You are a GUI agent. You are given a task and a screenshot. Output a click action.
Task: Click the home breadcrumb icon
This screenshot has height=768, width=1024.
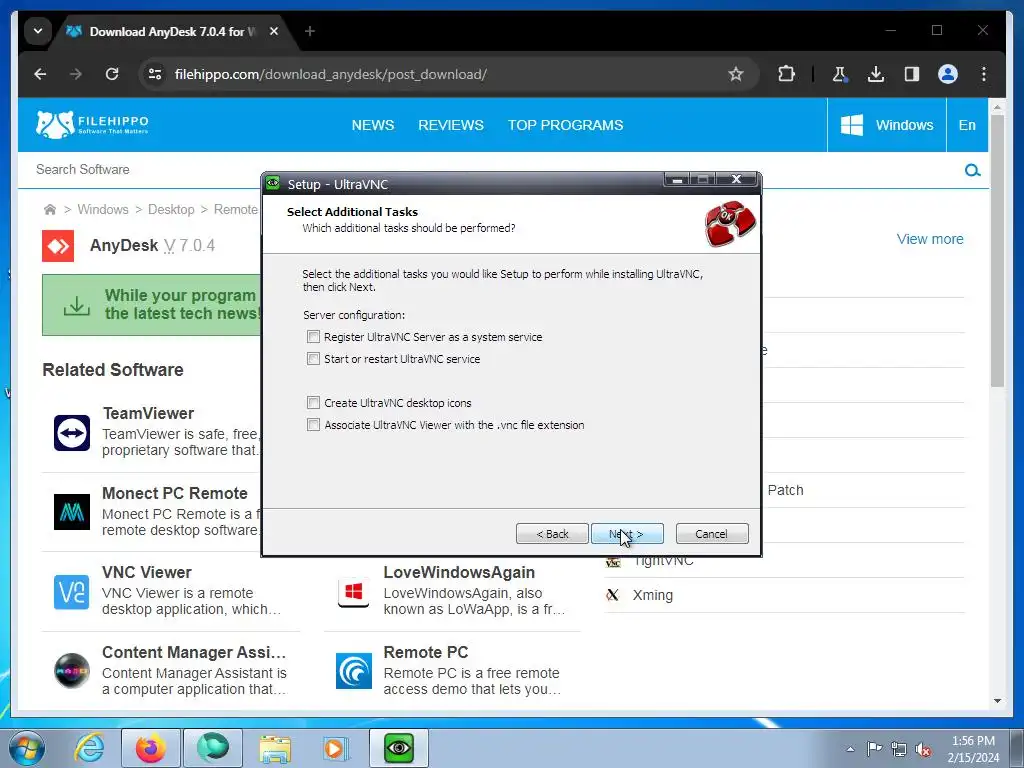coord(50,210)
